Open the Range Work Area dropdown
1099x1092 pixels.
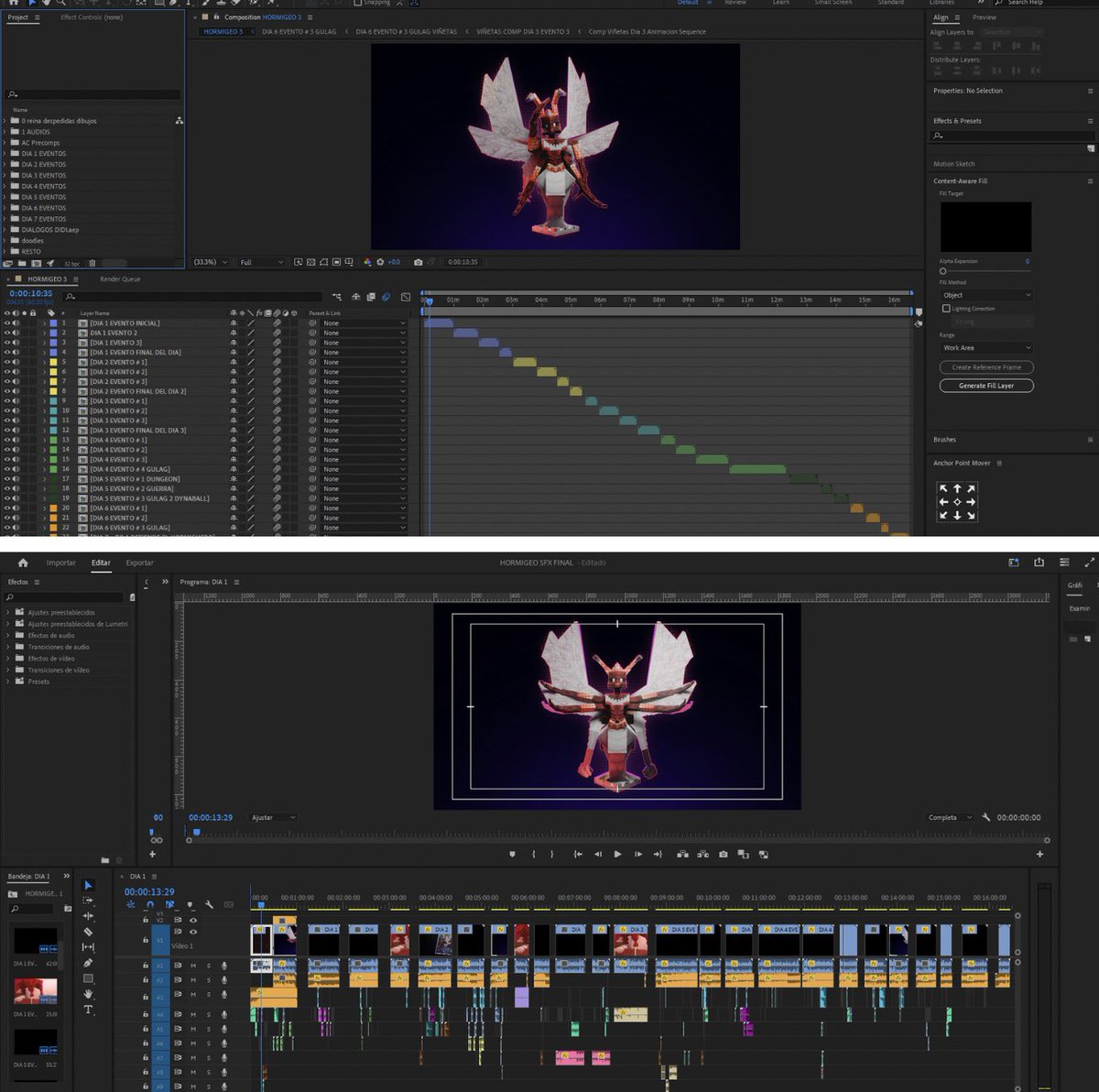985,348
